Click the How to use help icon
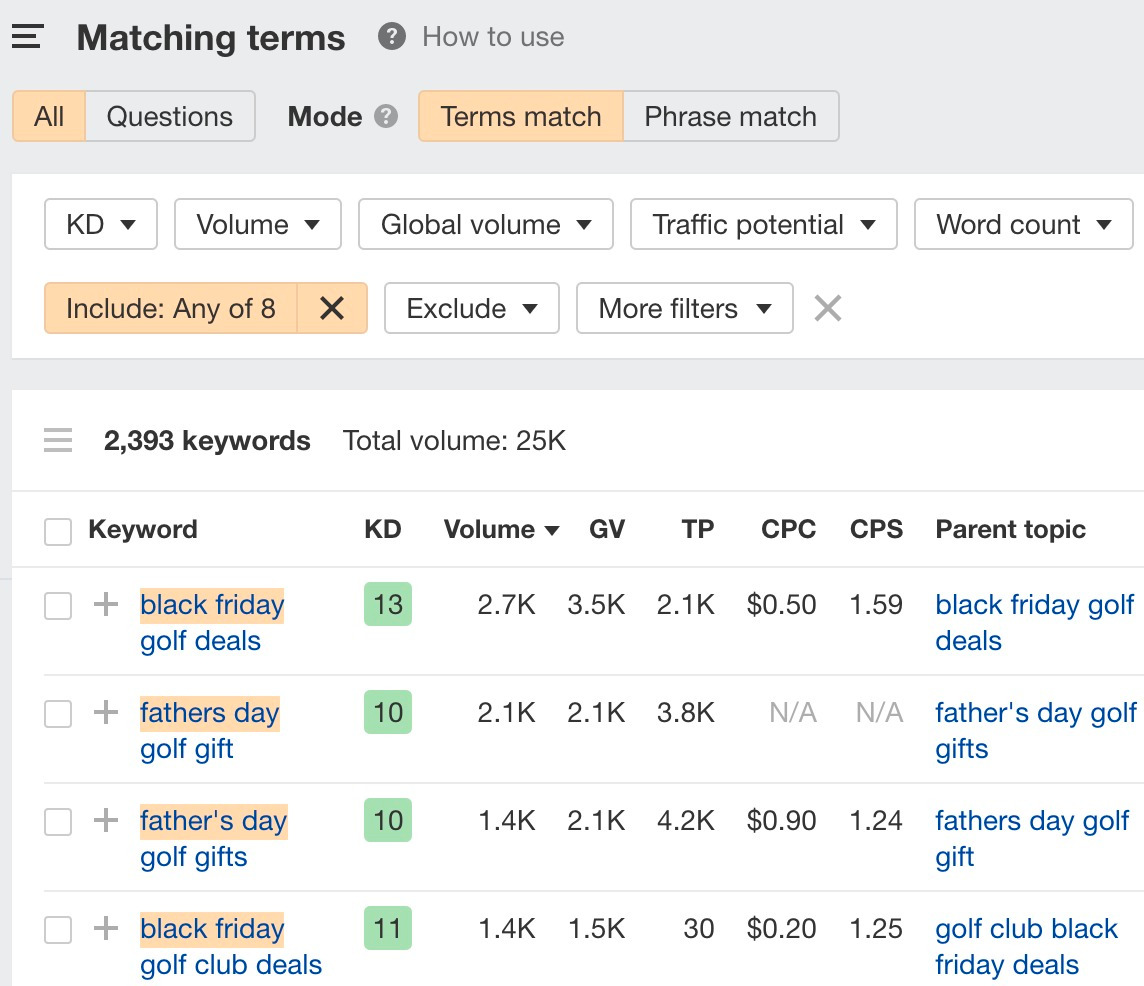 (x=390, y=36)
